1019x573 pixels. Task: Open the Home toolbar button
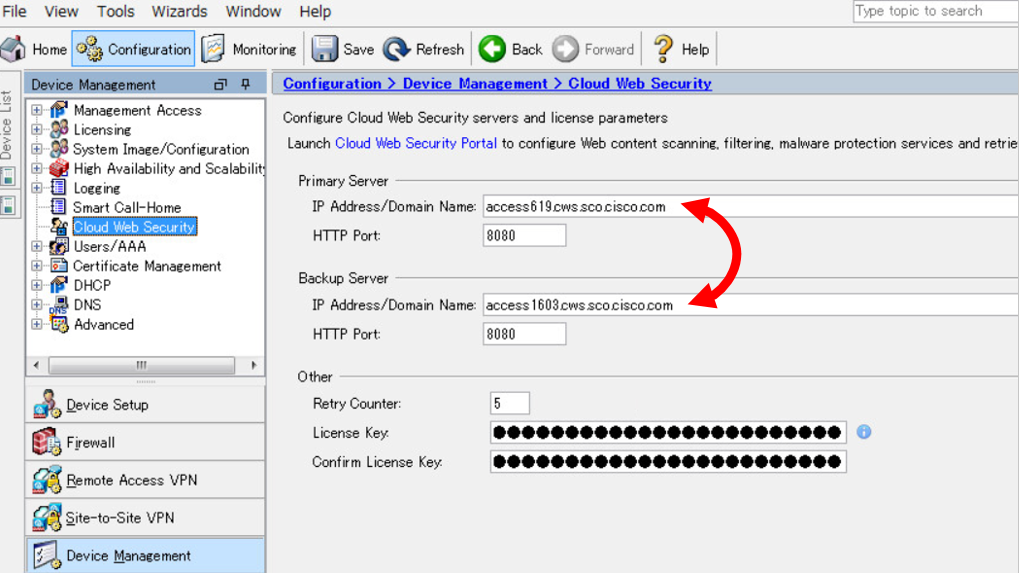pyautogui.click(x=34, y=49)
